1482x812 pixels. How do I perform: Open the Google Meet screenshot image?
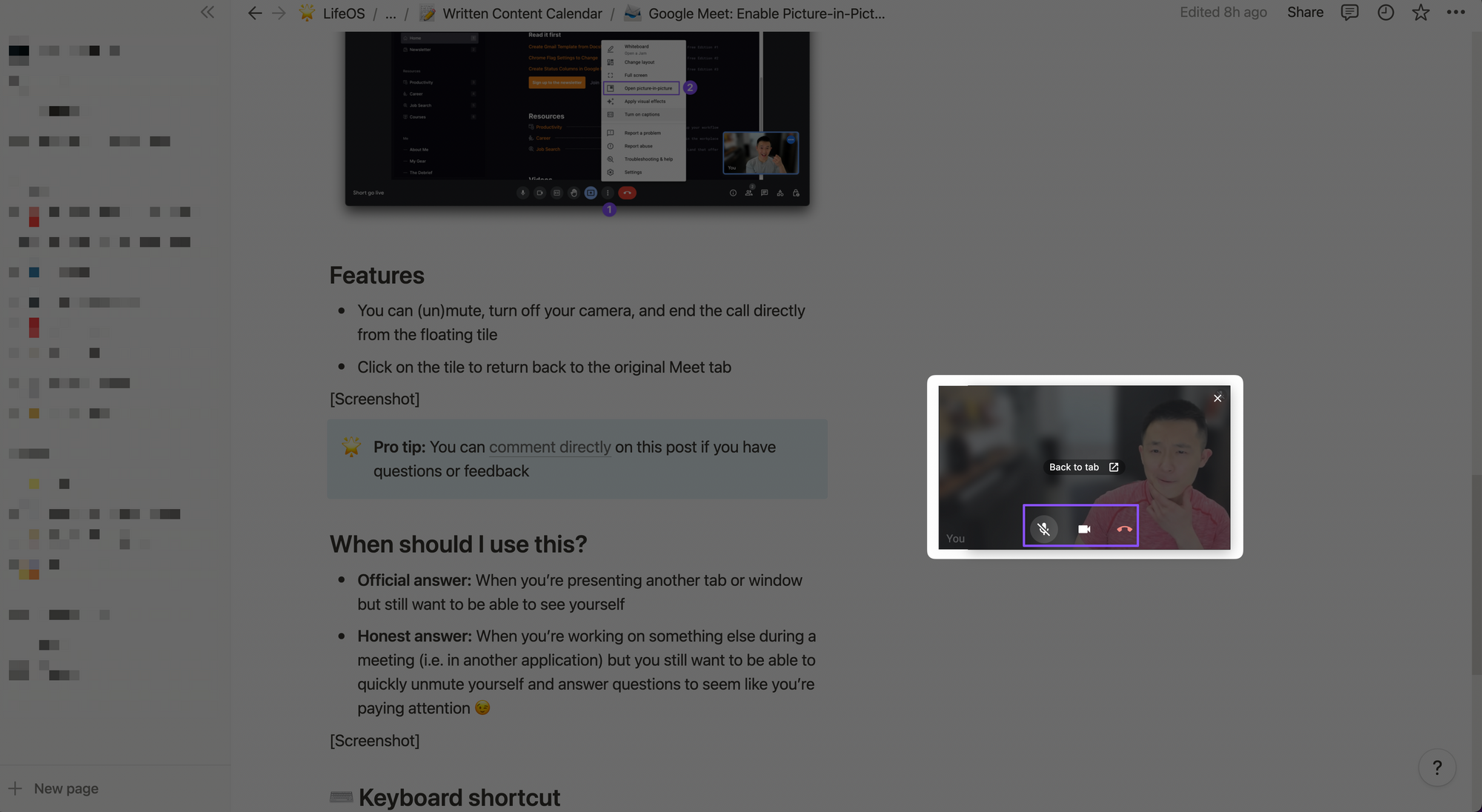pyautogui.click(x=577, y=119)
